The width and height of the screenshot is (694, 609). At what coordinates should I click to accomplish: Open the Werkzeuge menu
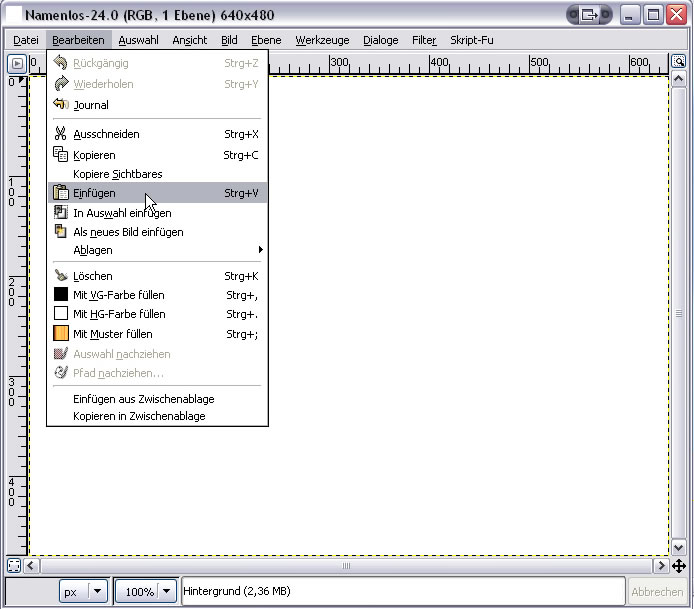coord(323,40)
